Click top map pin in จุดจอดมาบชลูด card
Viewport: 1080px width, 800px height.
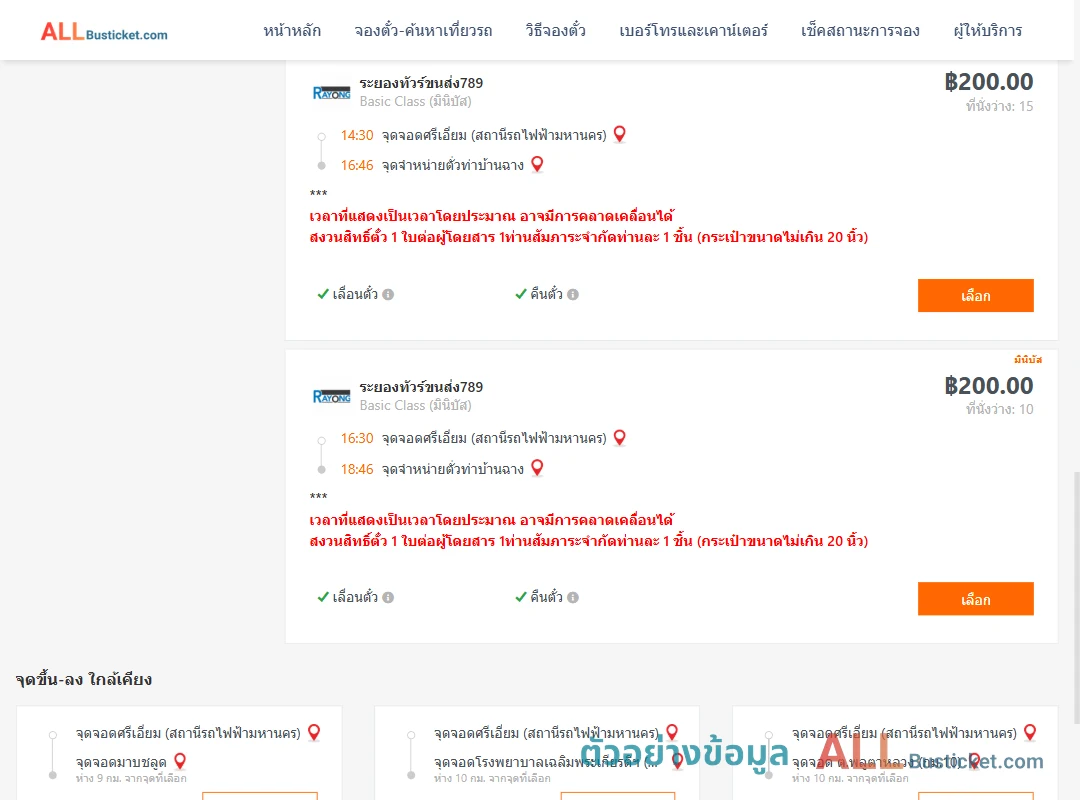[314, 732]
